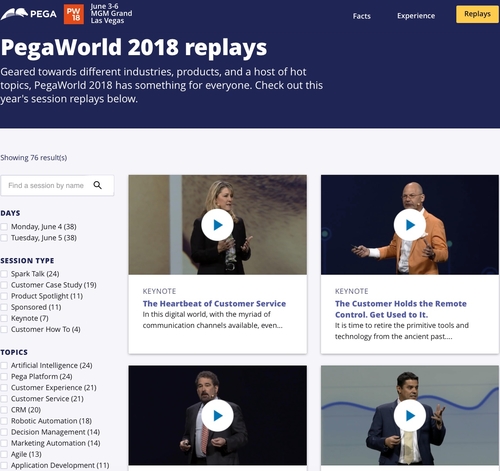
Task: Toggle the Spark Talk session type checkbox
Action: click(x=4, y=274)
